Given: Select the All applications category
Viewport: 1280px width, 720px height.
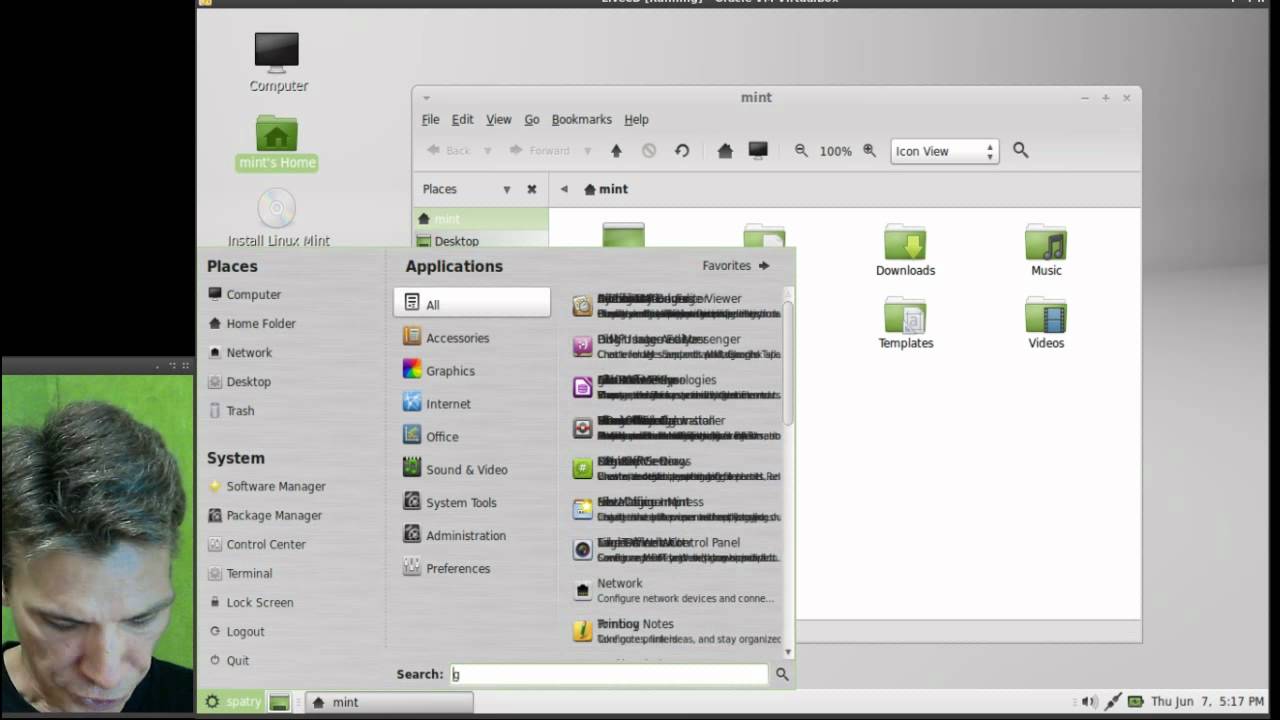Looking at the screenshot, I should click(x=472, y=304).
